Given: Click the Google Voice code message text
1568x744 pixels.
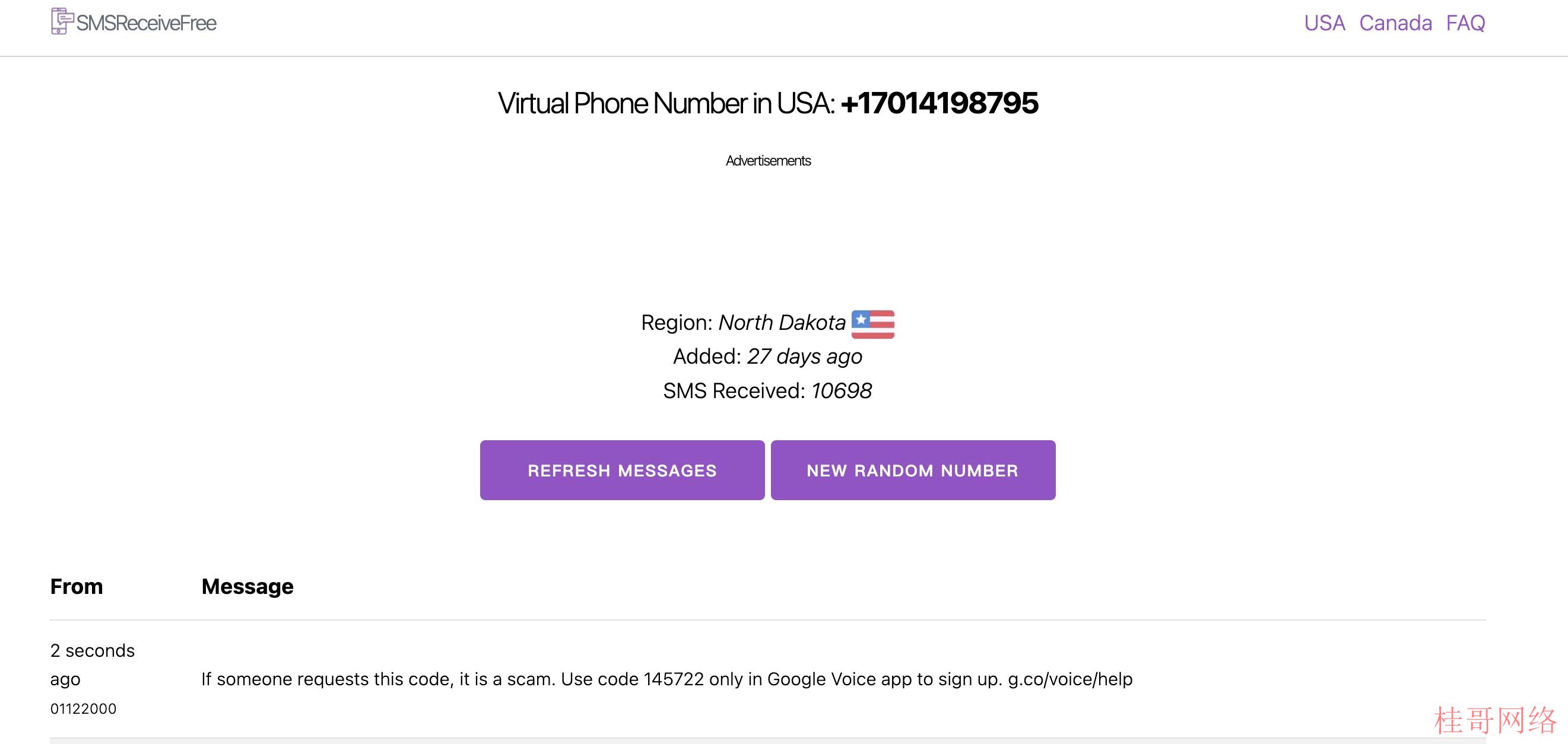Looking at the screenshot, I should tap(666, 679).
